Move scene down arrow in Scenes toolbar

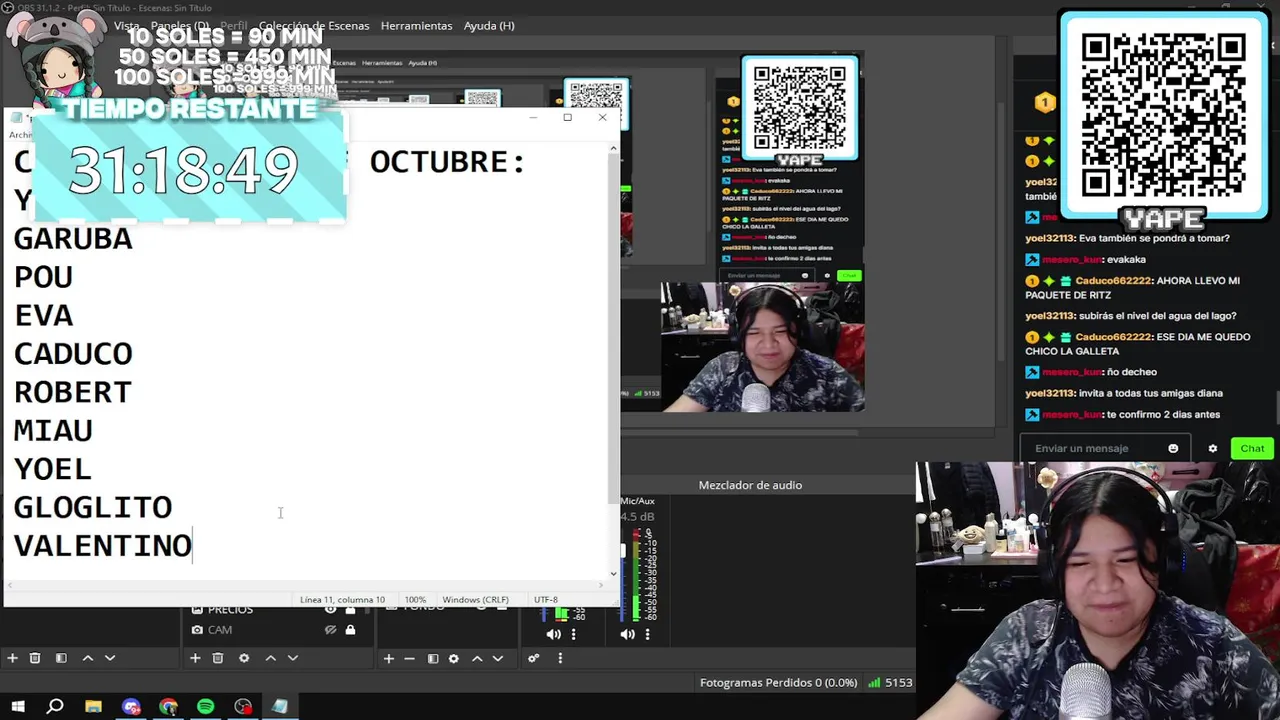110,658
